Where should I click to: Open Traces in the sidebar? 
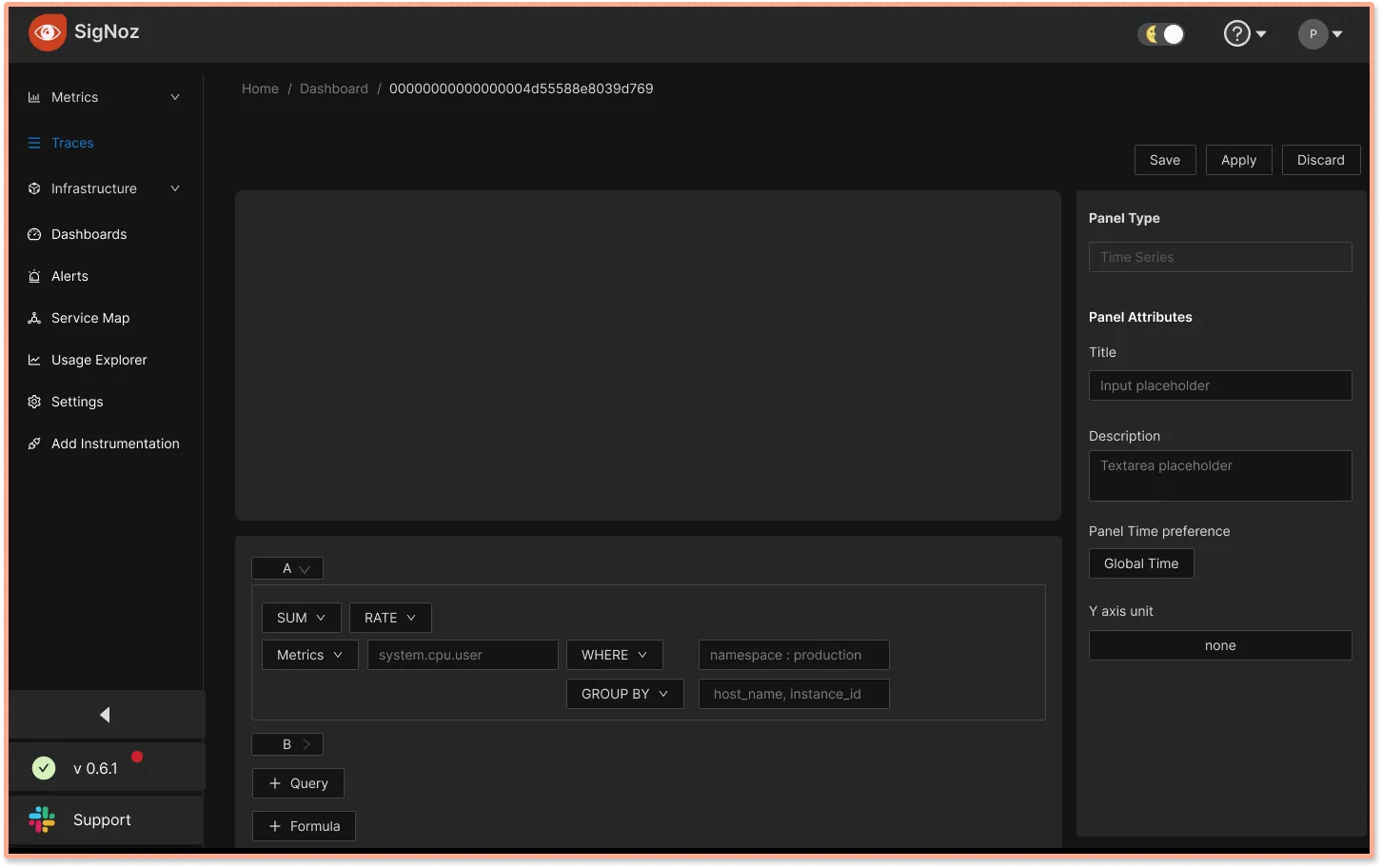pos(72,143)
